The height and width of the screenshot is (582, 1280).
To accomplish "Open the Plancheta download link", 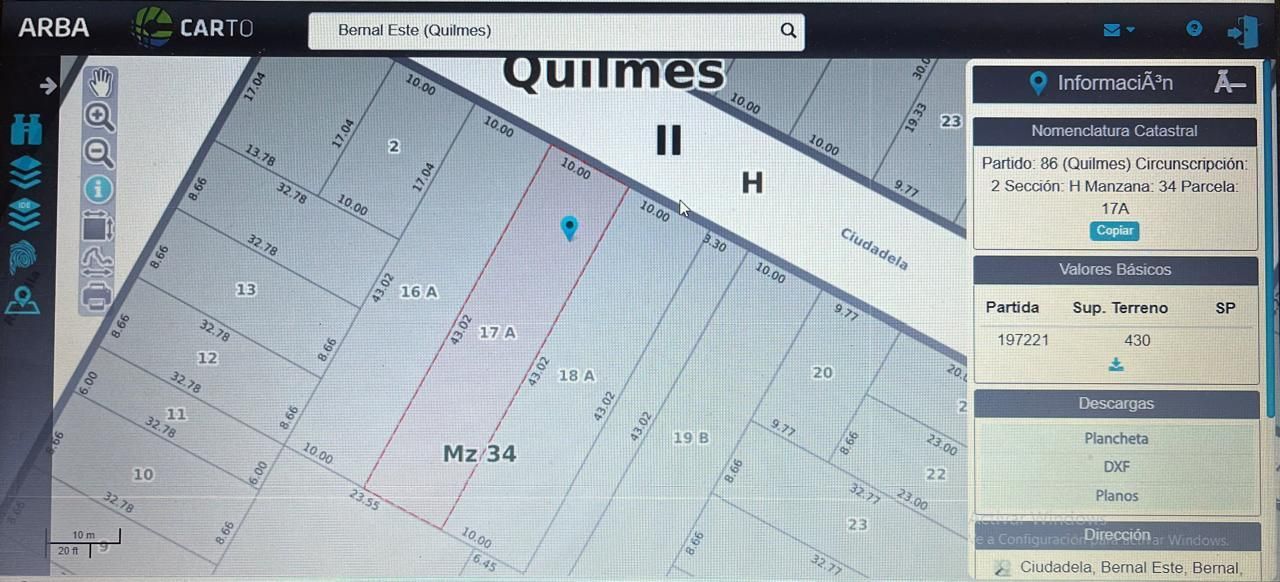I will pyautogui.click(x=1116, y=438).
